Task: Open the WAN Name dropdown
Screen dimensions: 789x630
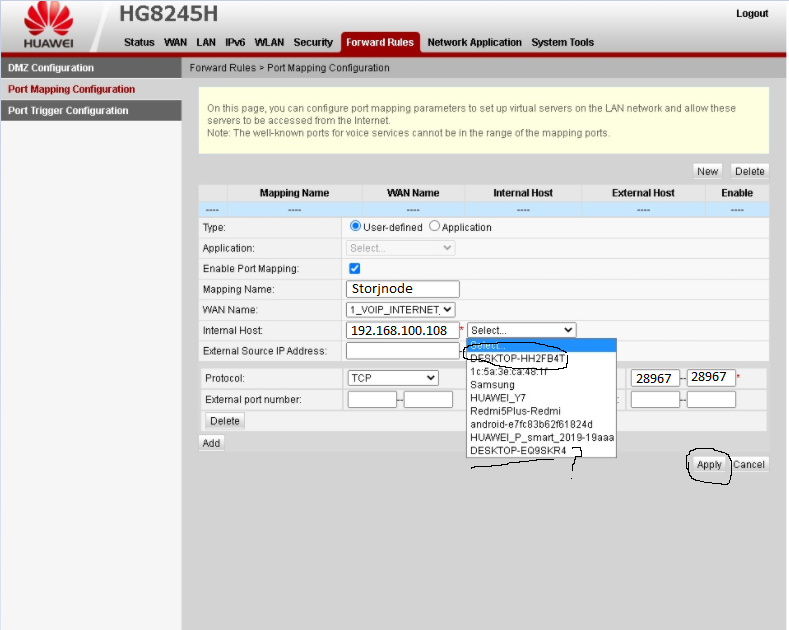Action: coord(400,310)
